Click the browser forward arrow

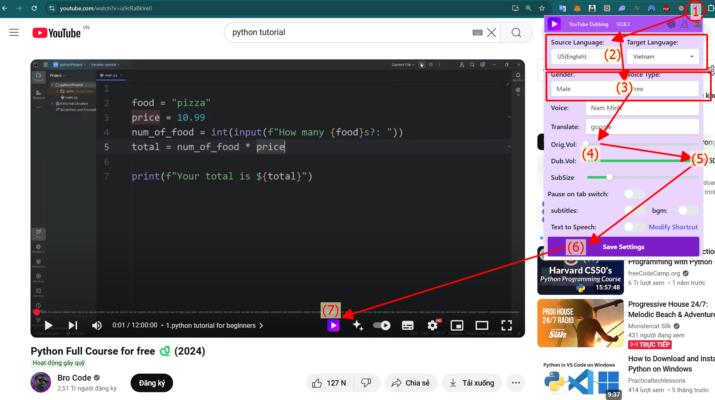[19, 8]
